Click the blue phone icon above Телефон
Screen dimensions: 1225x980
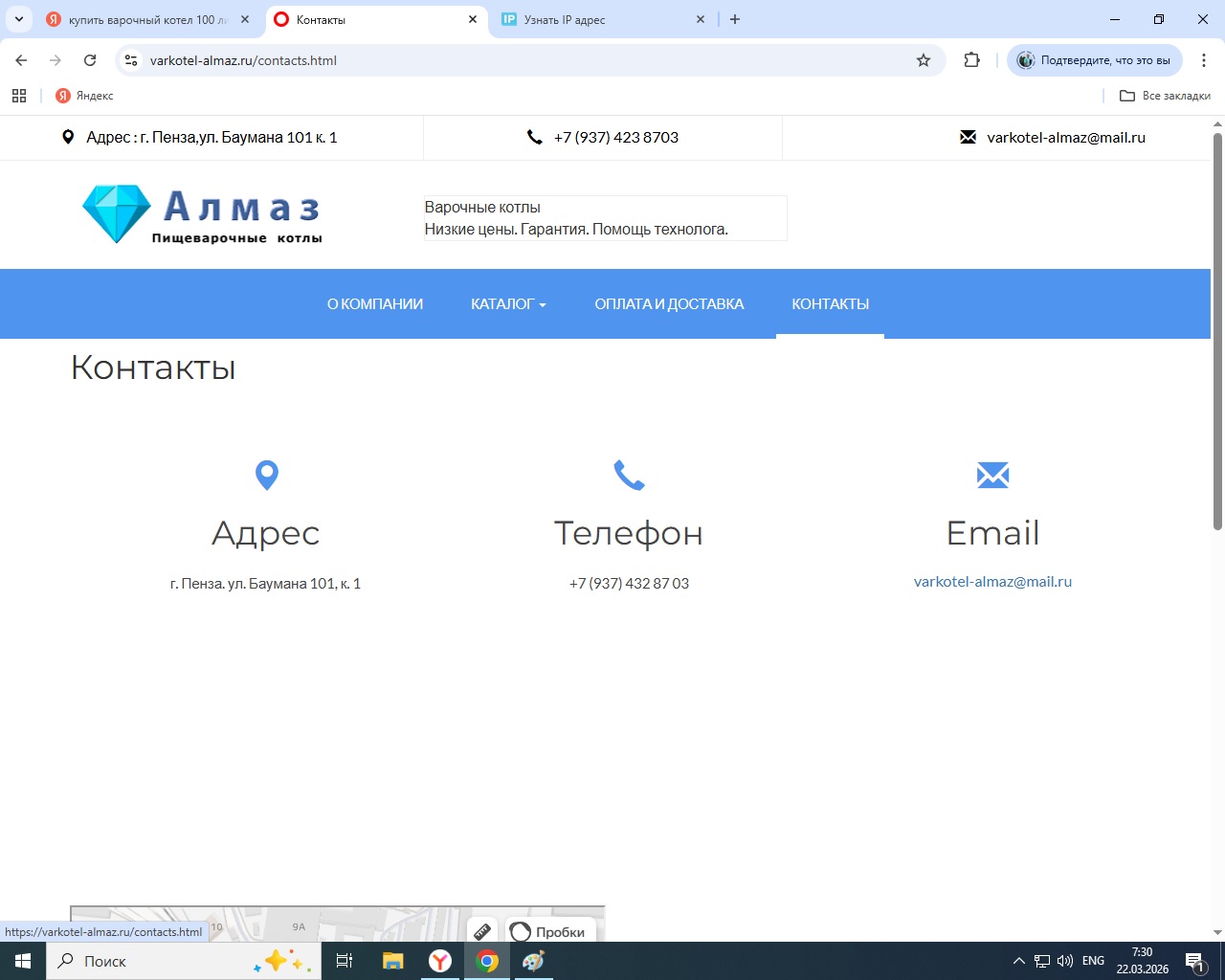(629, 475)
